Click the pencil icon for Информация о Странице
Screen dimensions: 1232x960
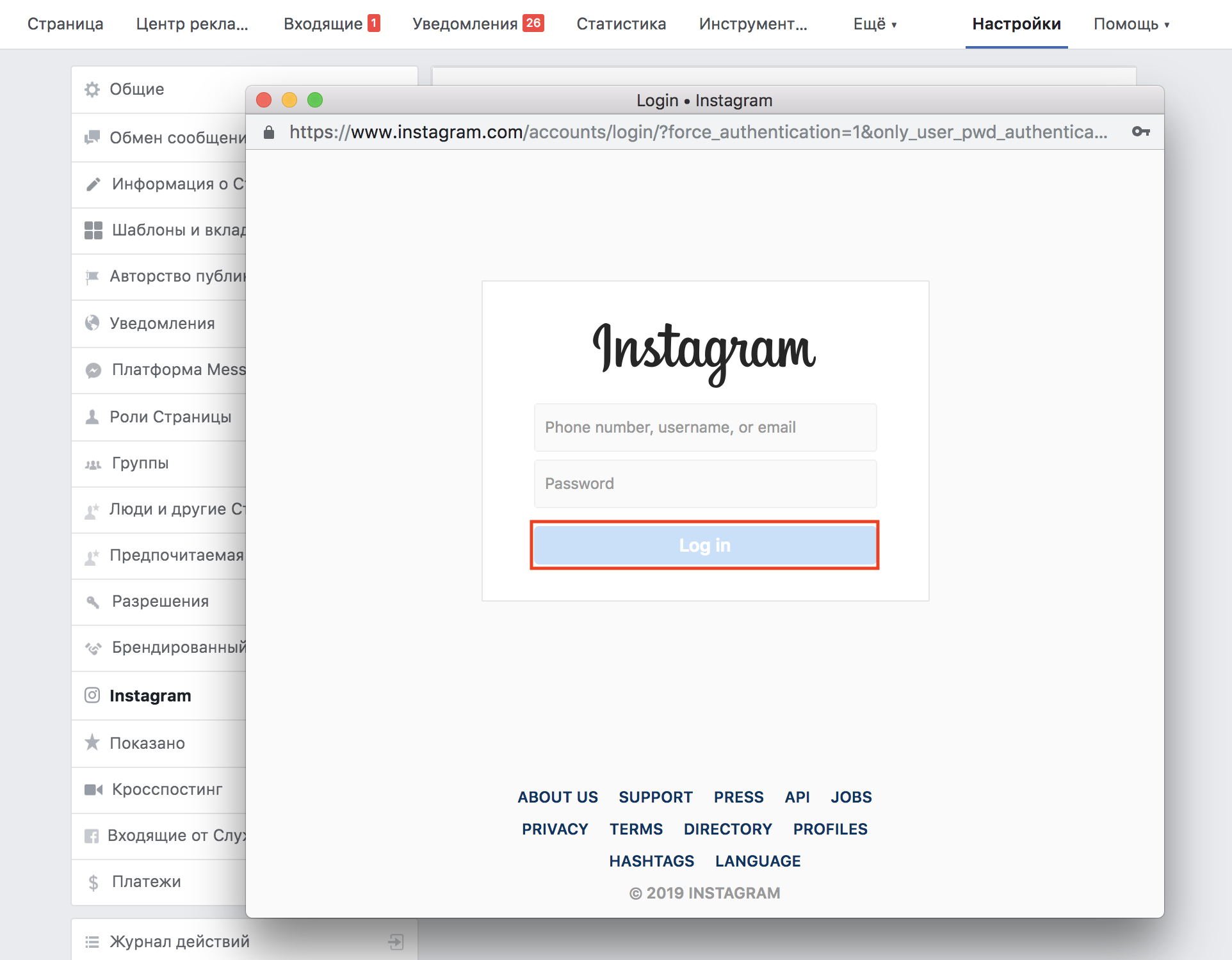point(93,184)
